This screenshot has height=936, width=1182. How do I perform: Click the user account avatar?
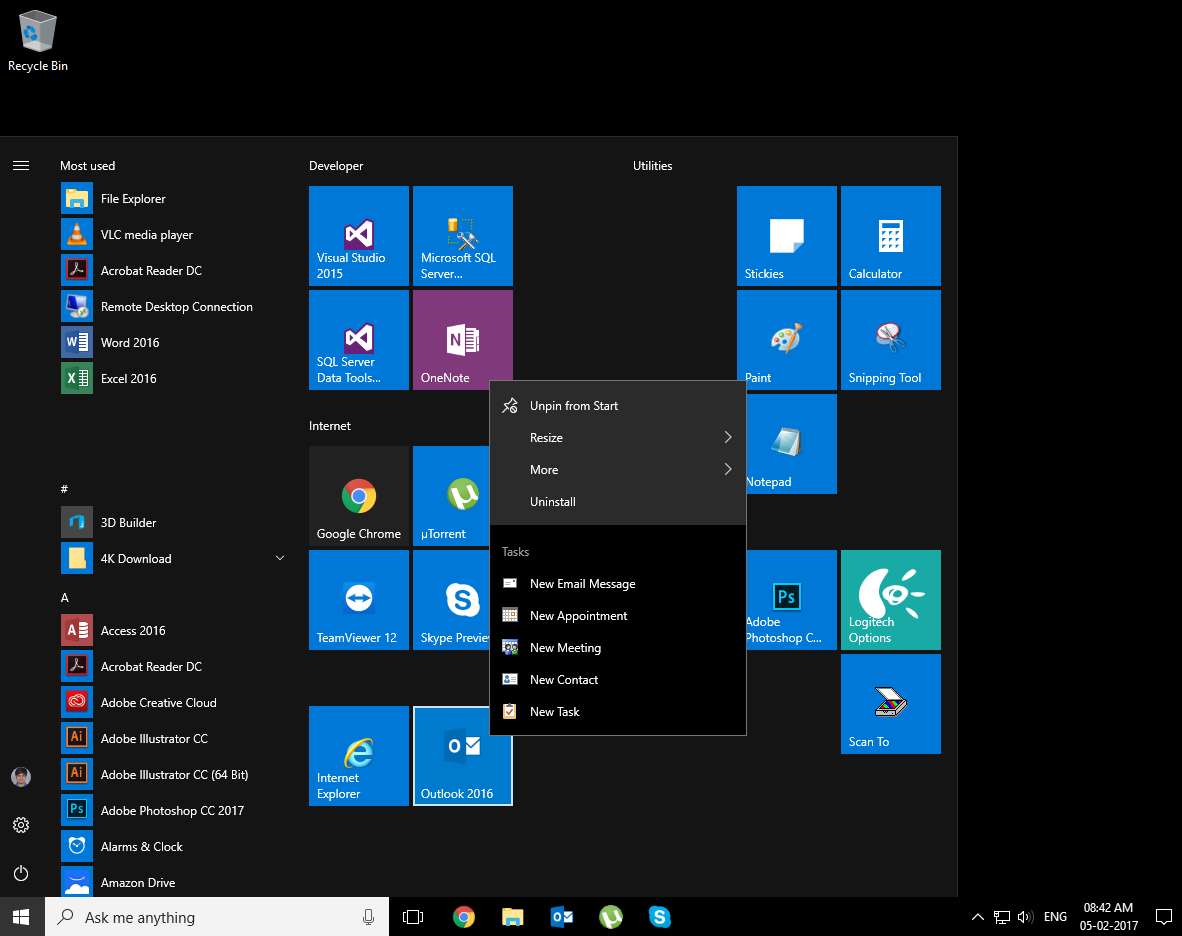coord(21,777)
